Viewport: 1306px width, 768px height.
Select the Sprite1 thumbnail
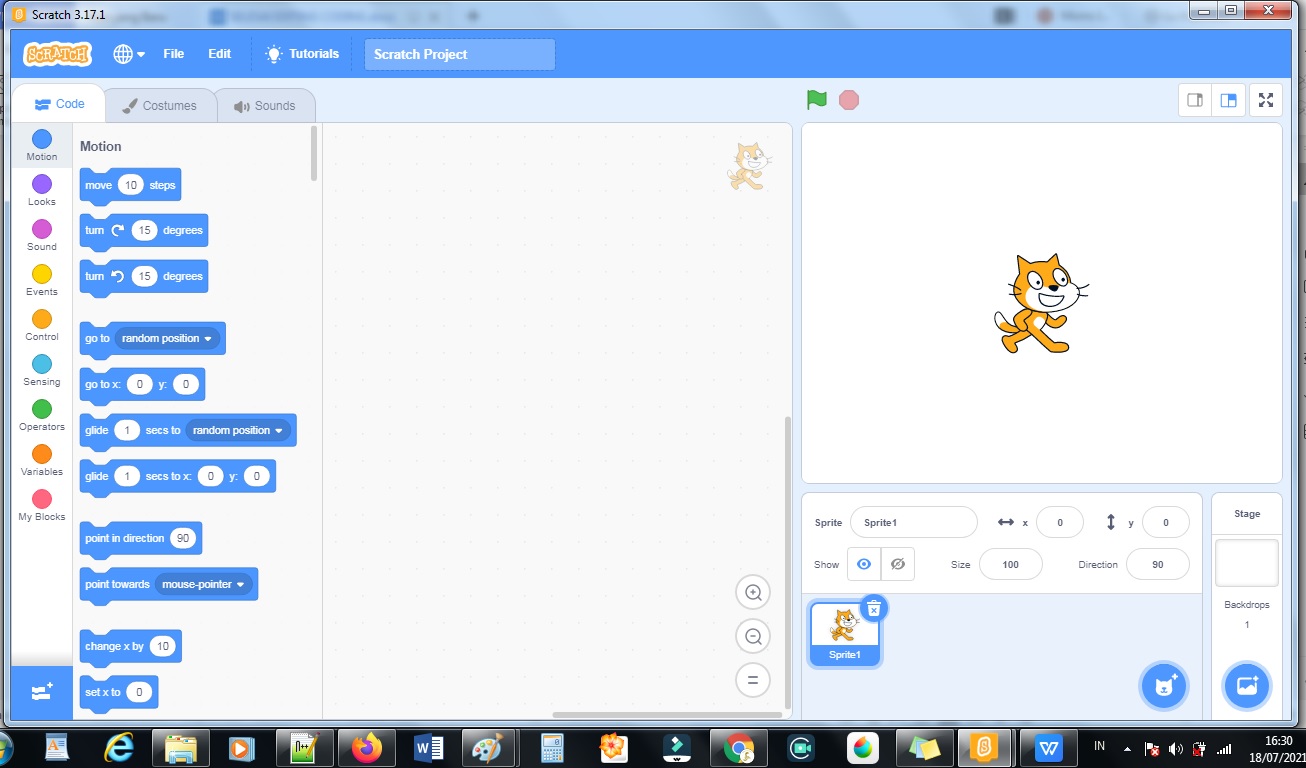click(x=845, y=633)
